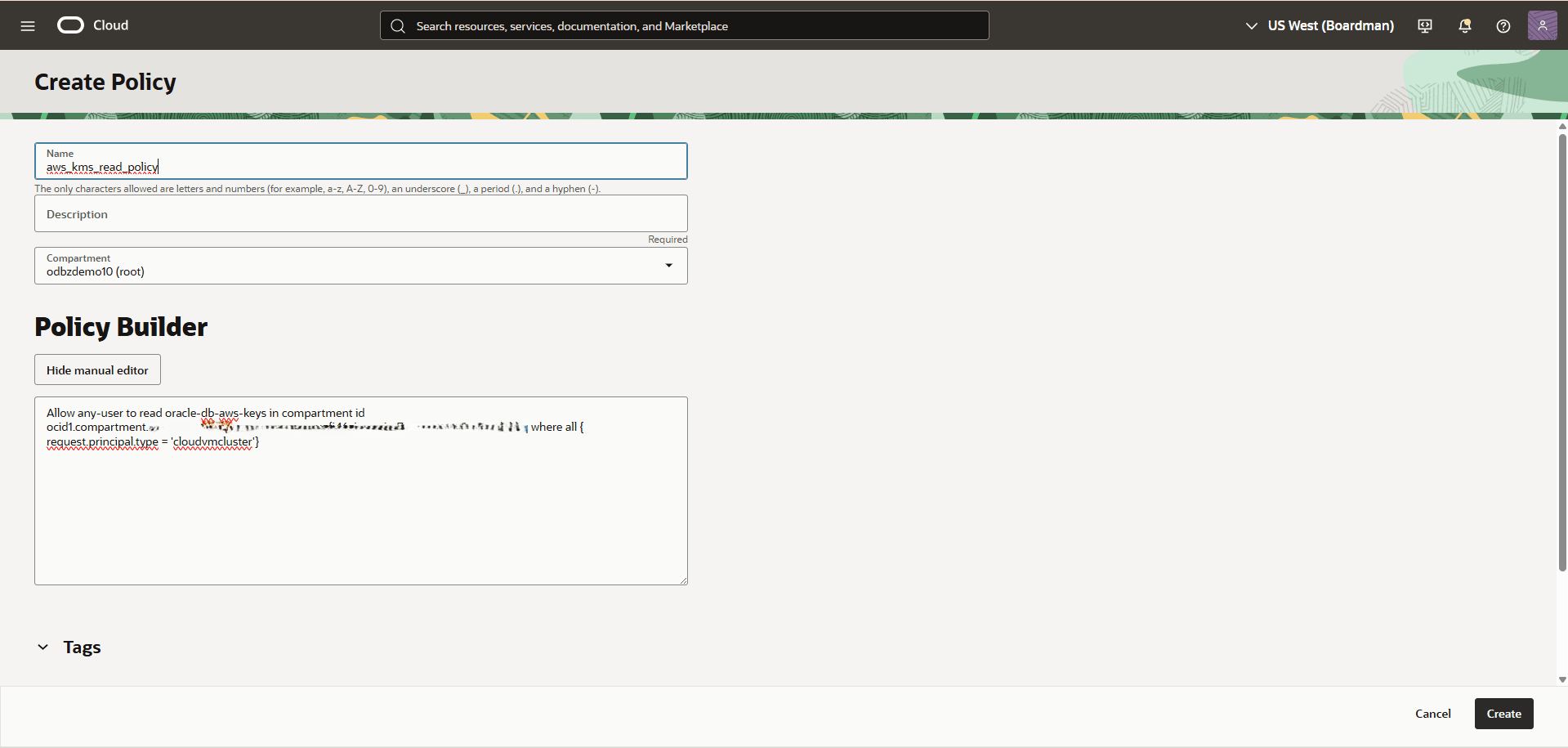This screenshot has height=748, width=1568.
Task: Focus the Description input field
Action: (x=360, y=214)
